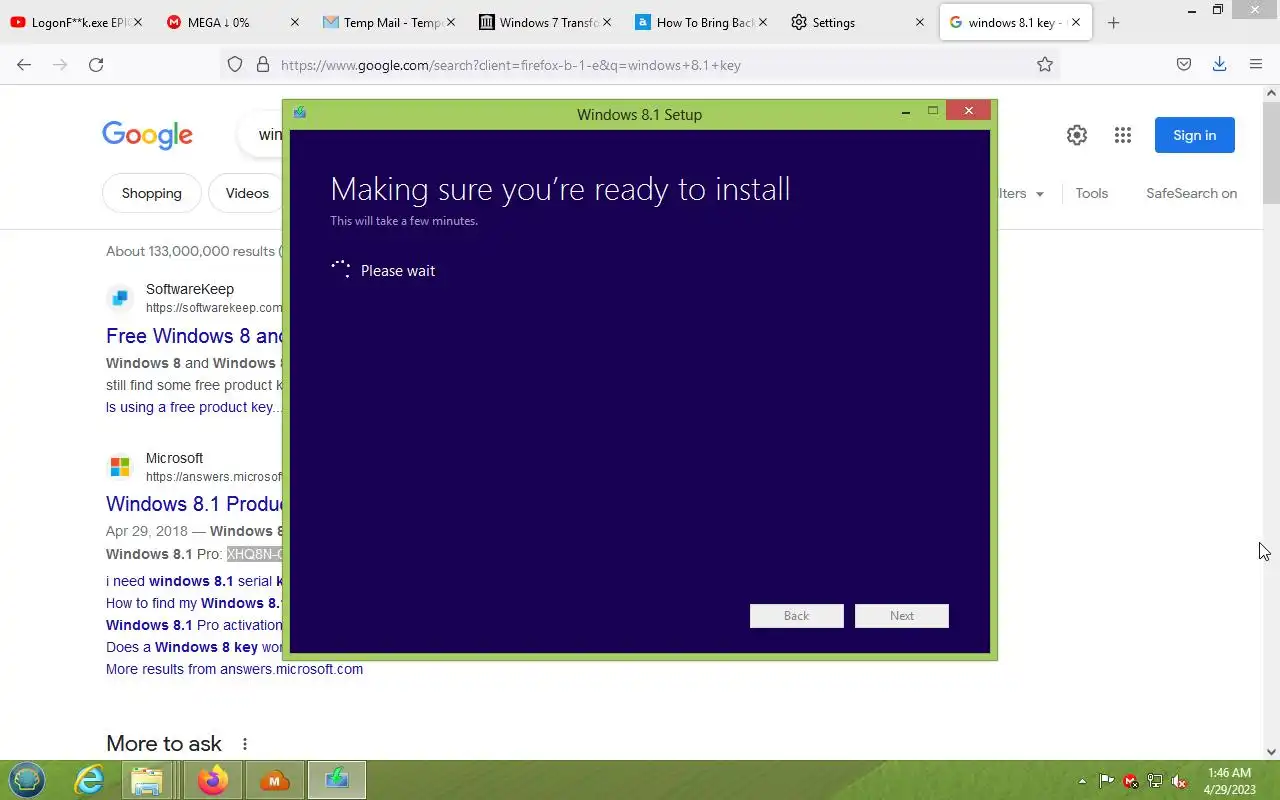Image resolution: width=1280 pixels, height=800 pixels.
Task: Open 'Does a Windows 8 key' link
Action: (195, 647)
